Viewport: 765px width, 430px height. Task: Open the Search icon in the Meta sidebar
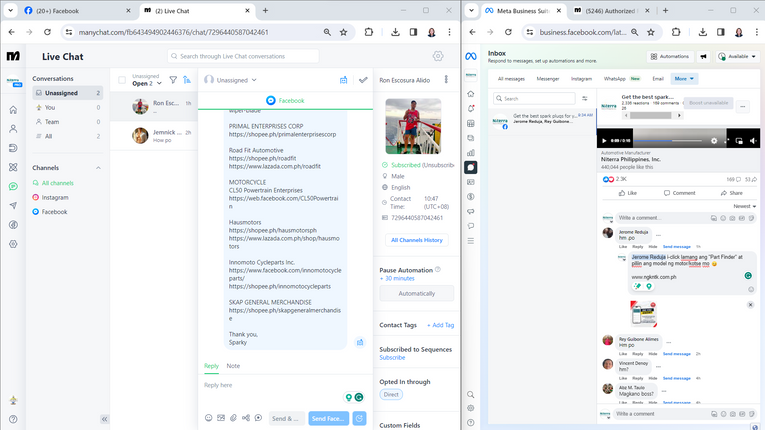(x=470, y=394)
